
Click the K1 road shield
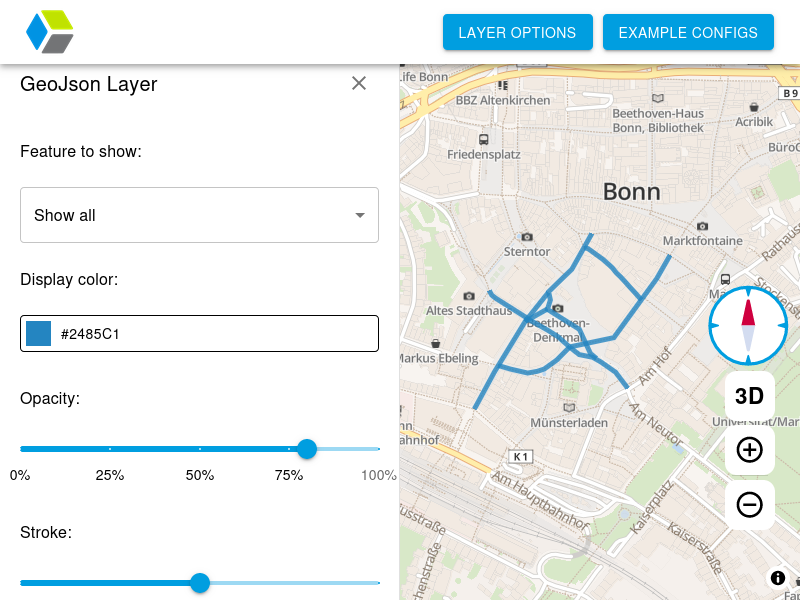tap(520, 457)
